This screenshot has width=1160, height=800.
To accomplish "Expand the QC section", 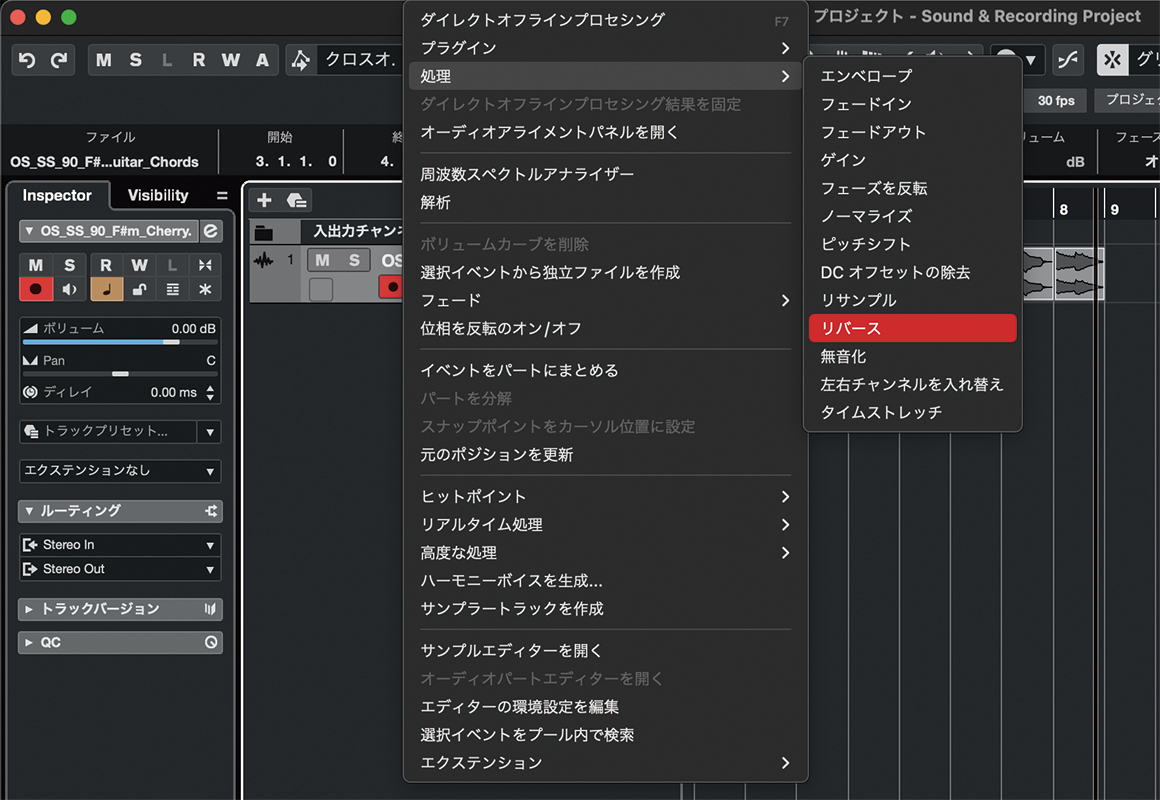I will click(x=29, y=642).
